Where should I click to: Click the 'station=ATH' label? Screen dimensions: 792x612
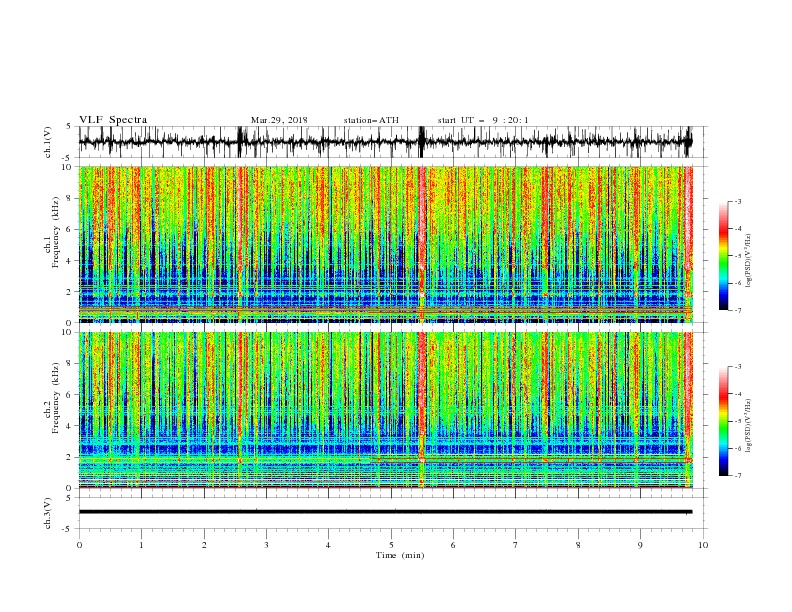coord(371,120)
